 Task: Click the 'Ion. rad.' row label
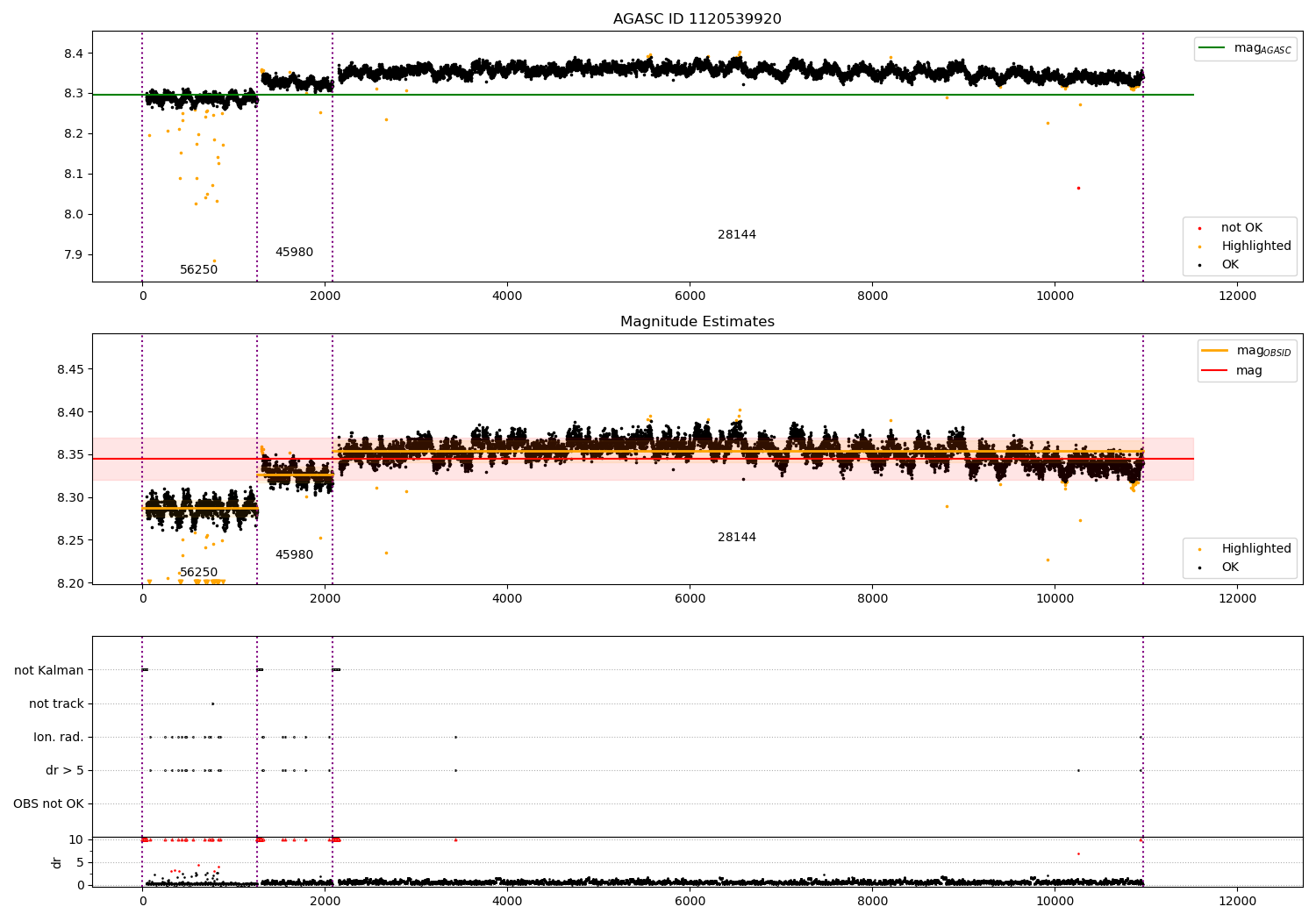[x=59, y=738]
